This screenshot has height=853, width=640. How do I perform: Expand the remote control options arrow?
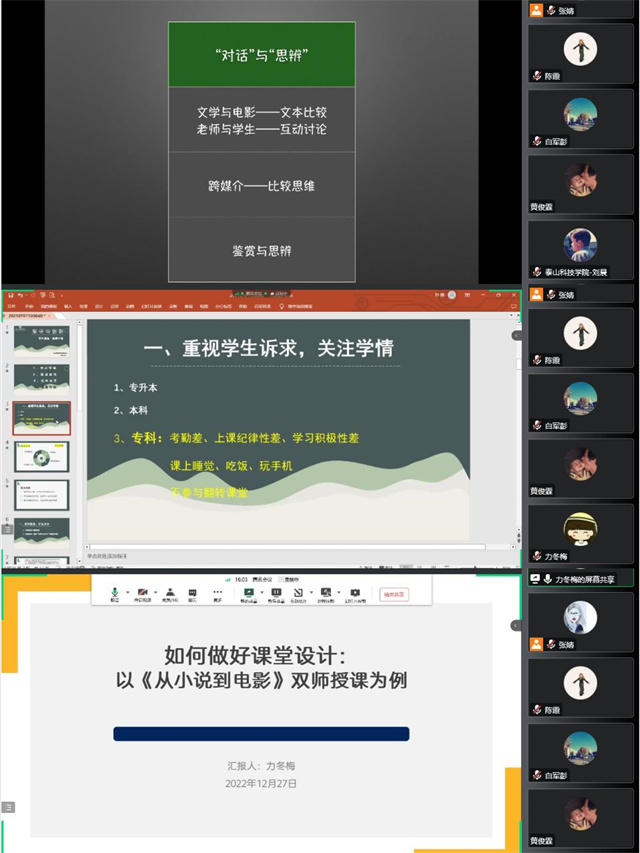point(339,592)
